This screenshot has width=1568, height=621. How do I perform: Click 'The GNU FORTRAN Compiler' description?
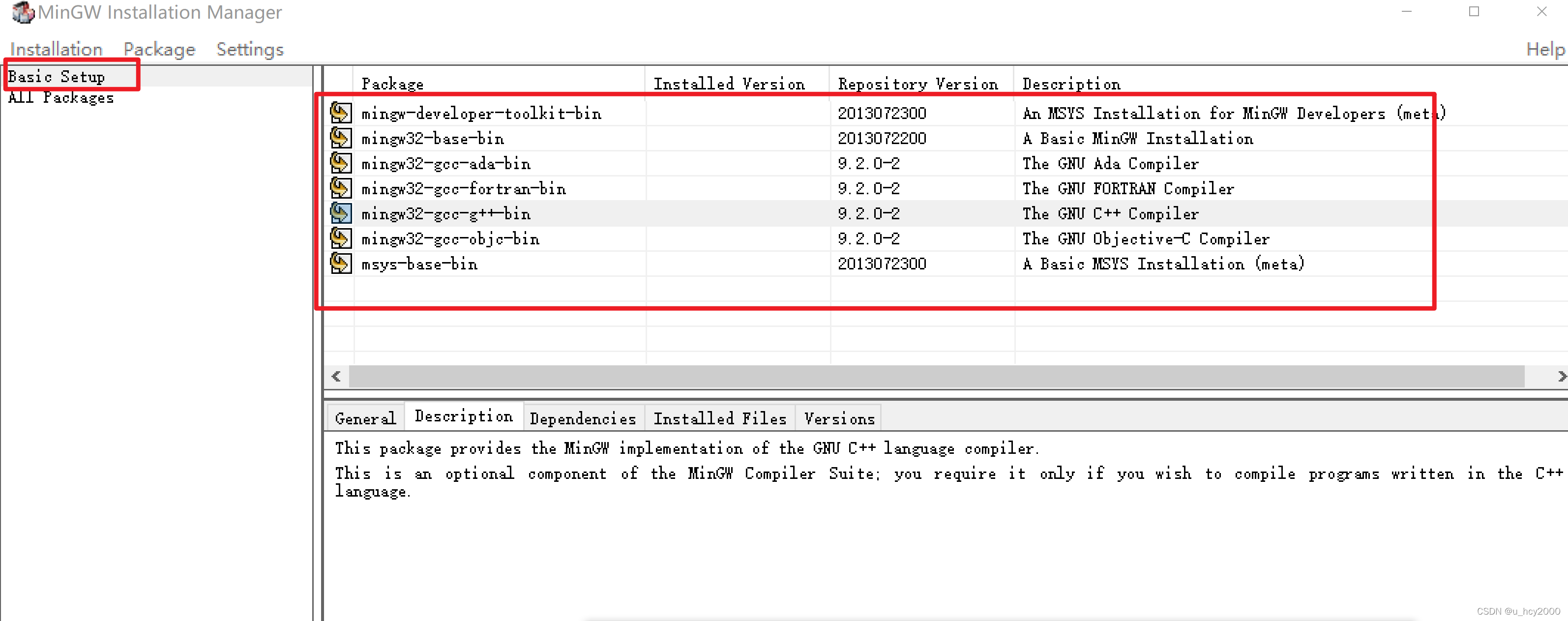(1128, 188)
